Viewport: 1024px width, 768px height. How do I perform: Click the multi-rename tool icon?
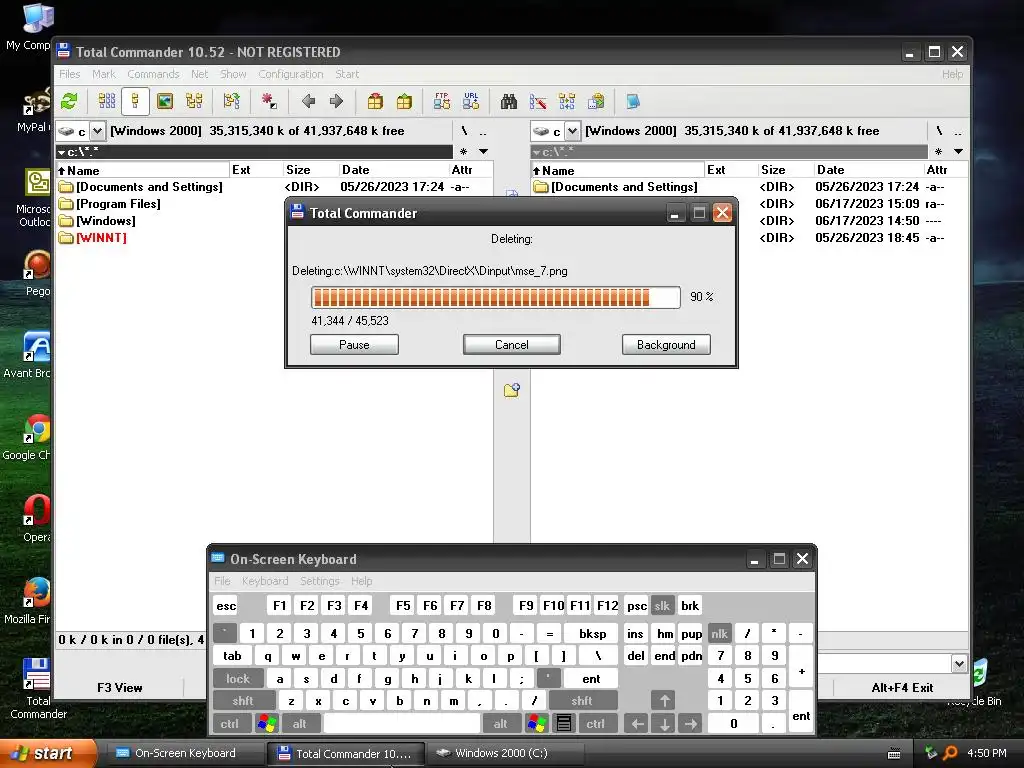point(538,101)
